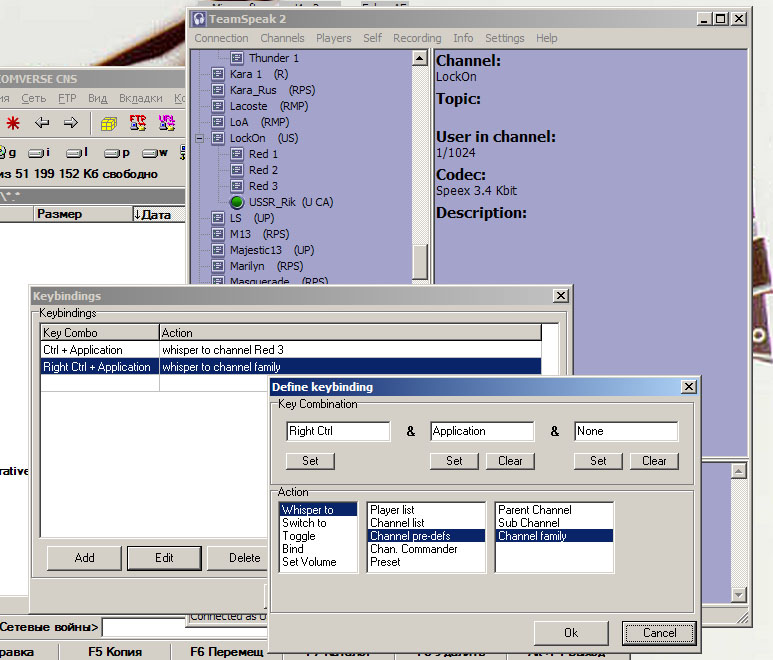
Task: Open the Вкладки menu in file manager
Action: (141, 99)
